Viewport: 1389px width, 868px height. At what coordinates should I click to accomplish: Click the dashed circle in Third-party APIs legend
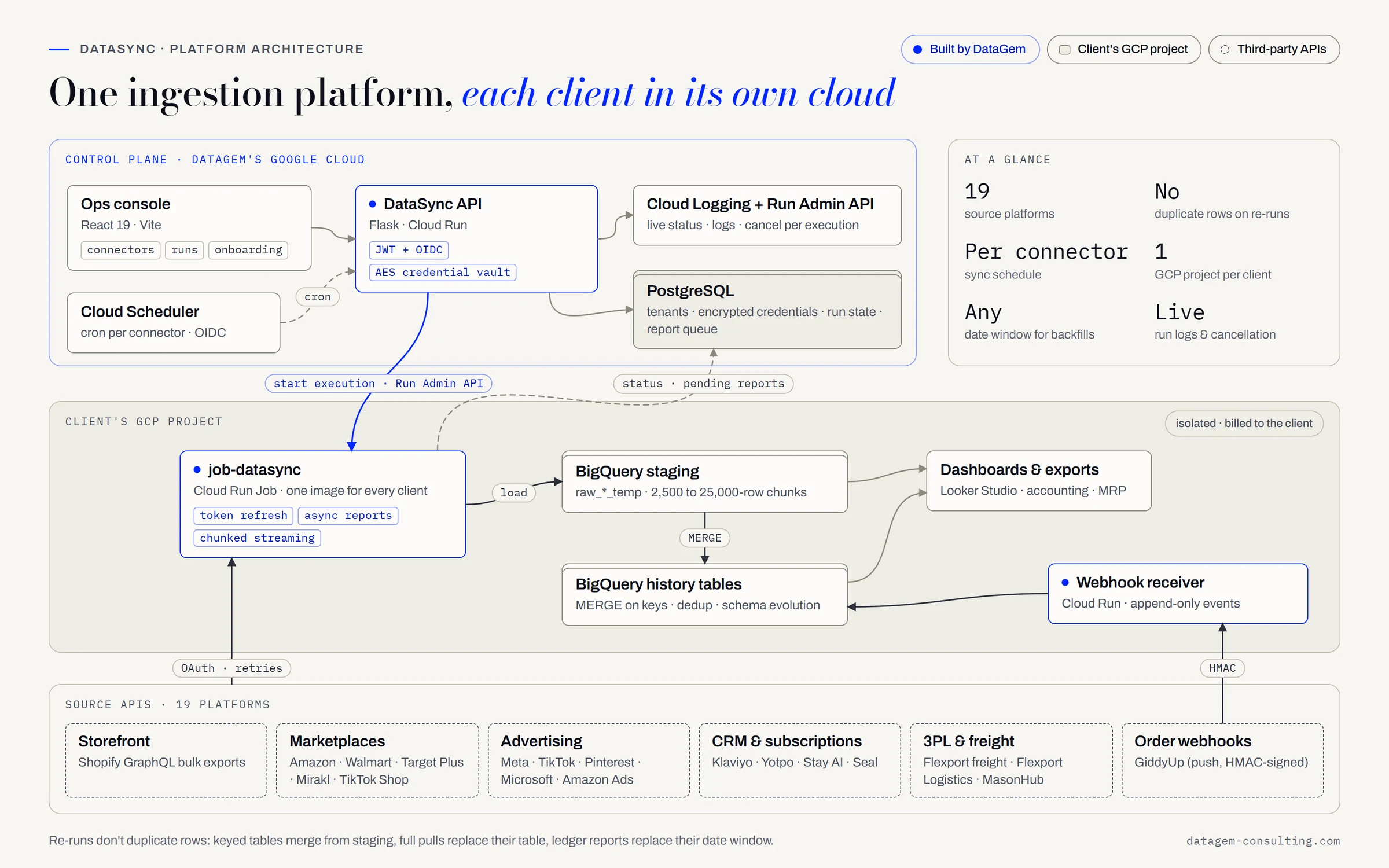click(x=1225, y=50)
